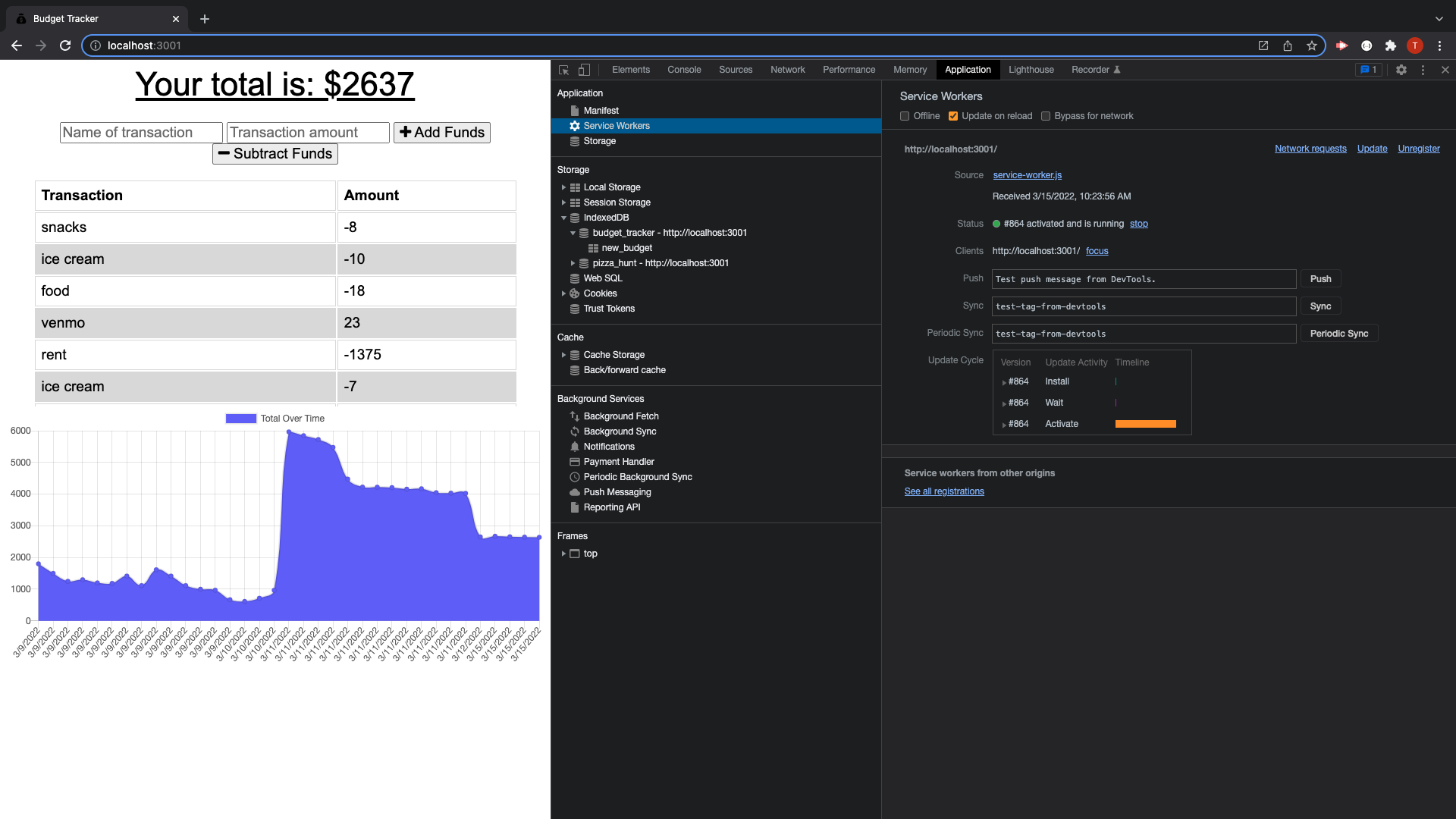The width and height of the screenshot is (1456, 819).
Task: Switch to the Network panel
Action: [x=787, y=69]
